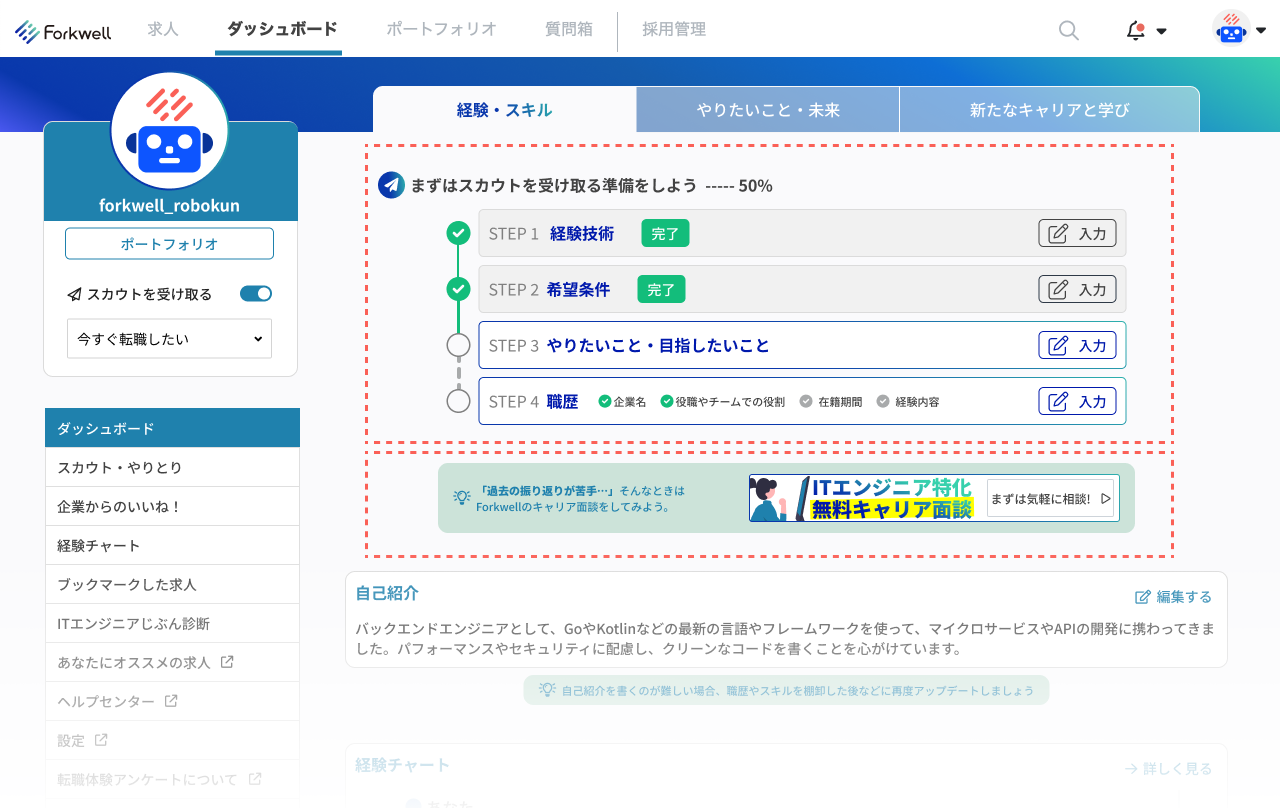Click the forkwell_robokun username
Screen dimensions: 1280x808
pos(169,206)
